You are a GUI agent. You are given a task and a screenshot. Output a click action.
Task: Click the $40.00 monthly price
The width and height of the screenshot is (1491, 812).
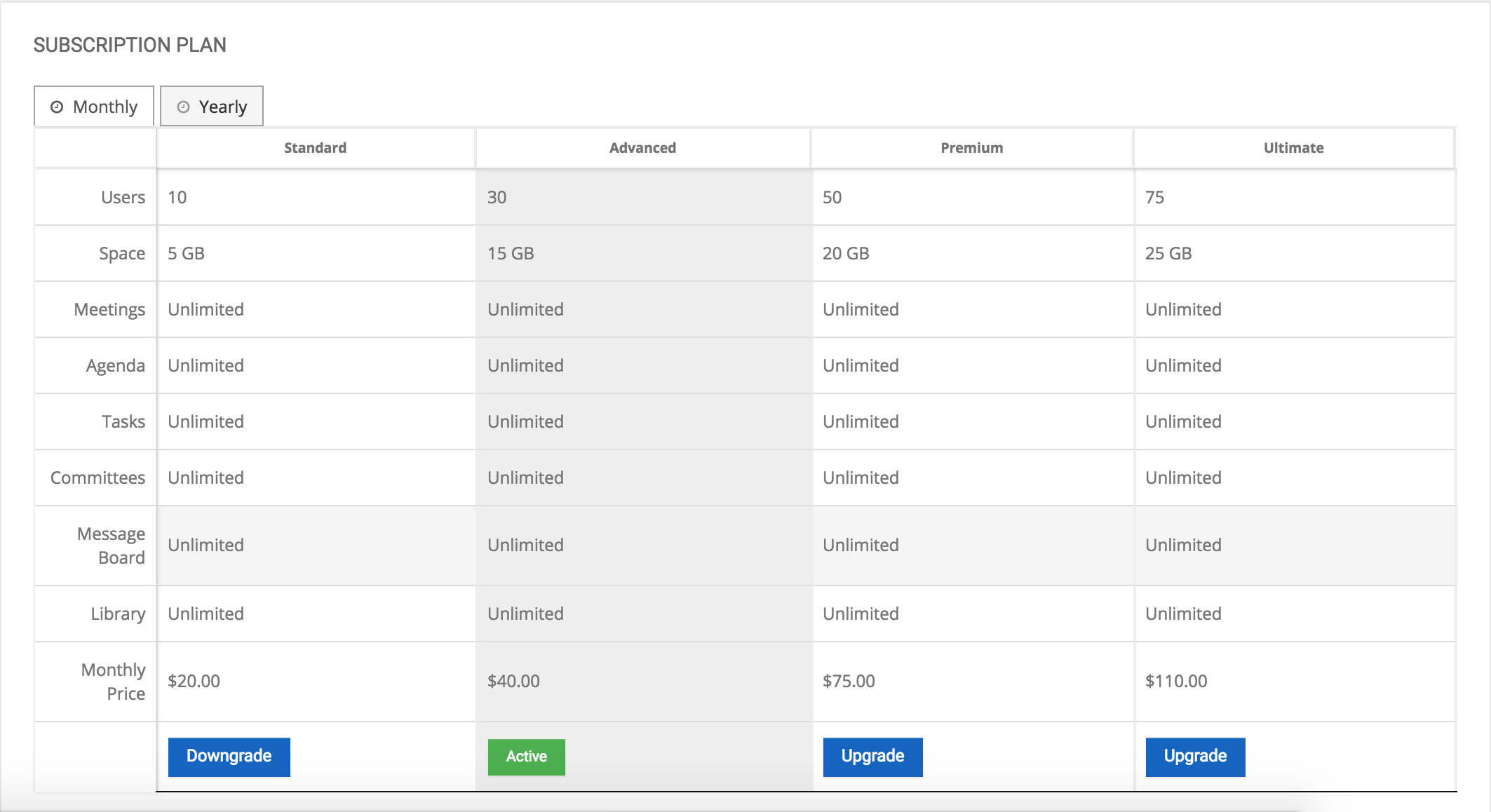click(x=513, y=681)
